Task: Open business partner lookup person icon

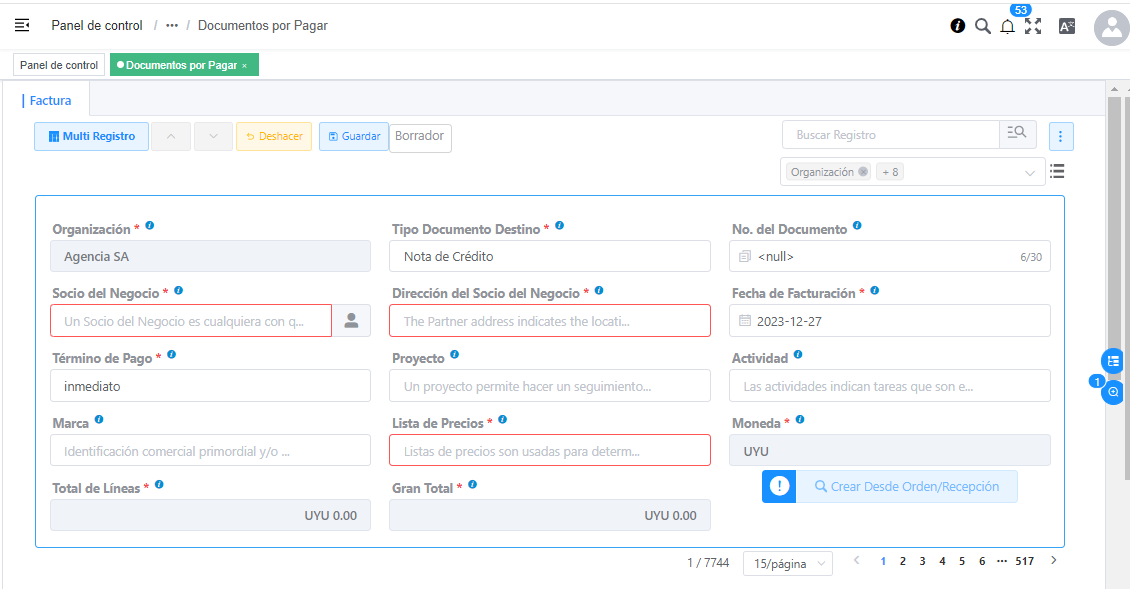Action: pyautogui.click(x=351, y=321)
